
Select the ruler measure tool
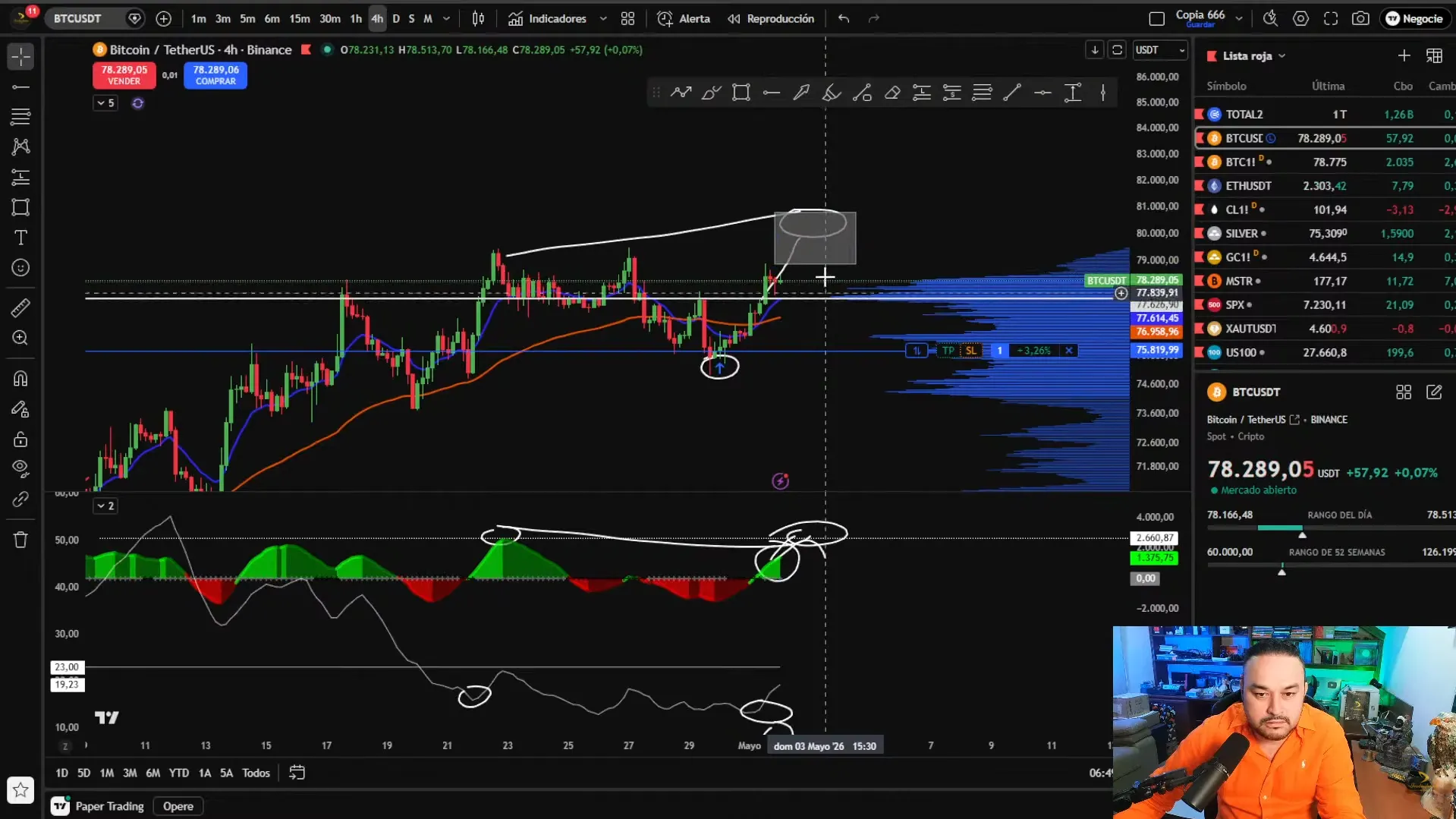pyautogui.click(x=20, y=307)
